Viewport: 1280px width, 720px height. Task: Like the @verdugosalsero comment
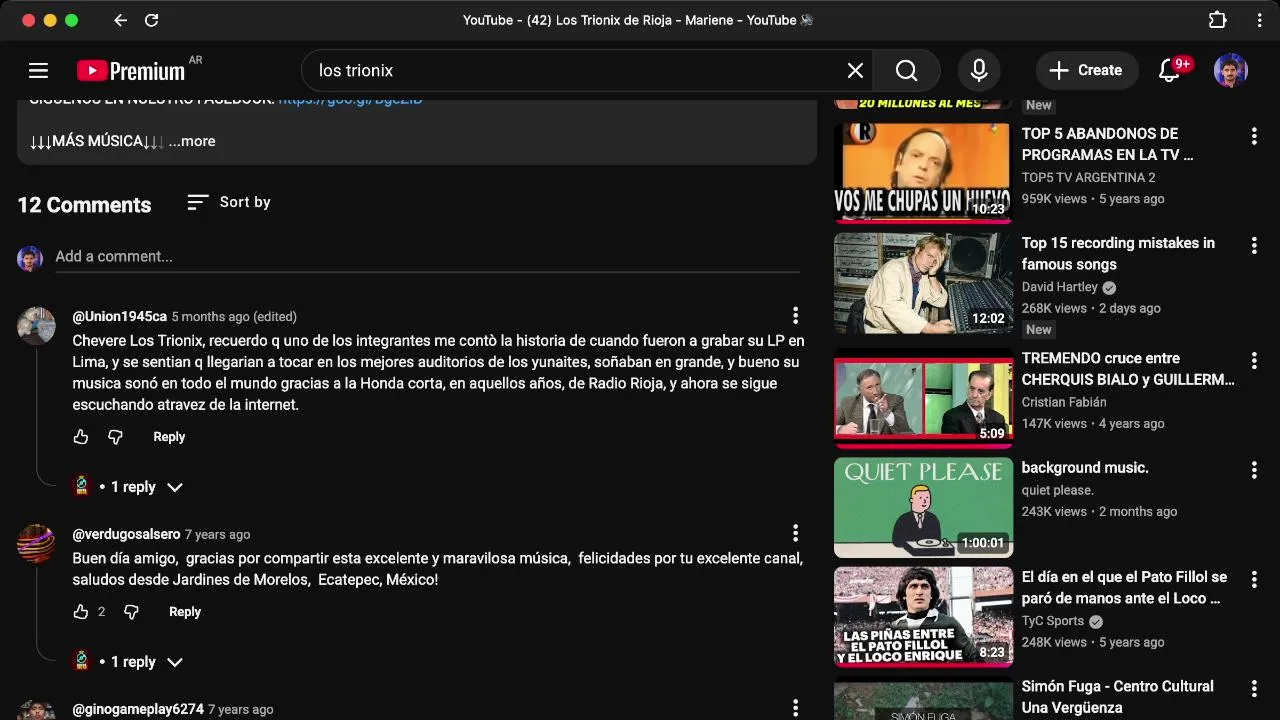click(x=81, y=612)
